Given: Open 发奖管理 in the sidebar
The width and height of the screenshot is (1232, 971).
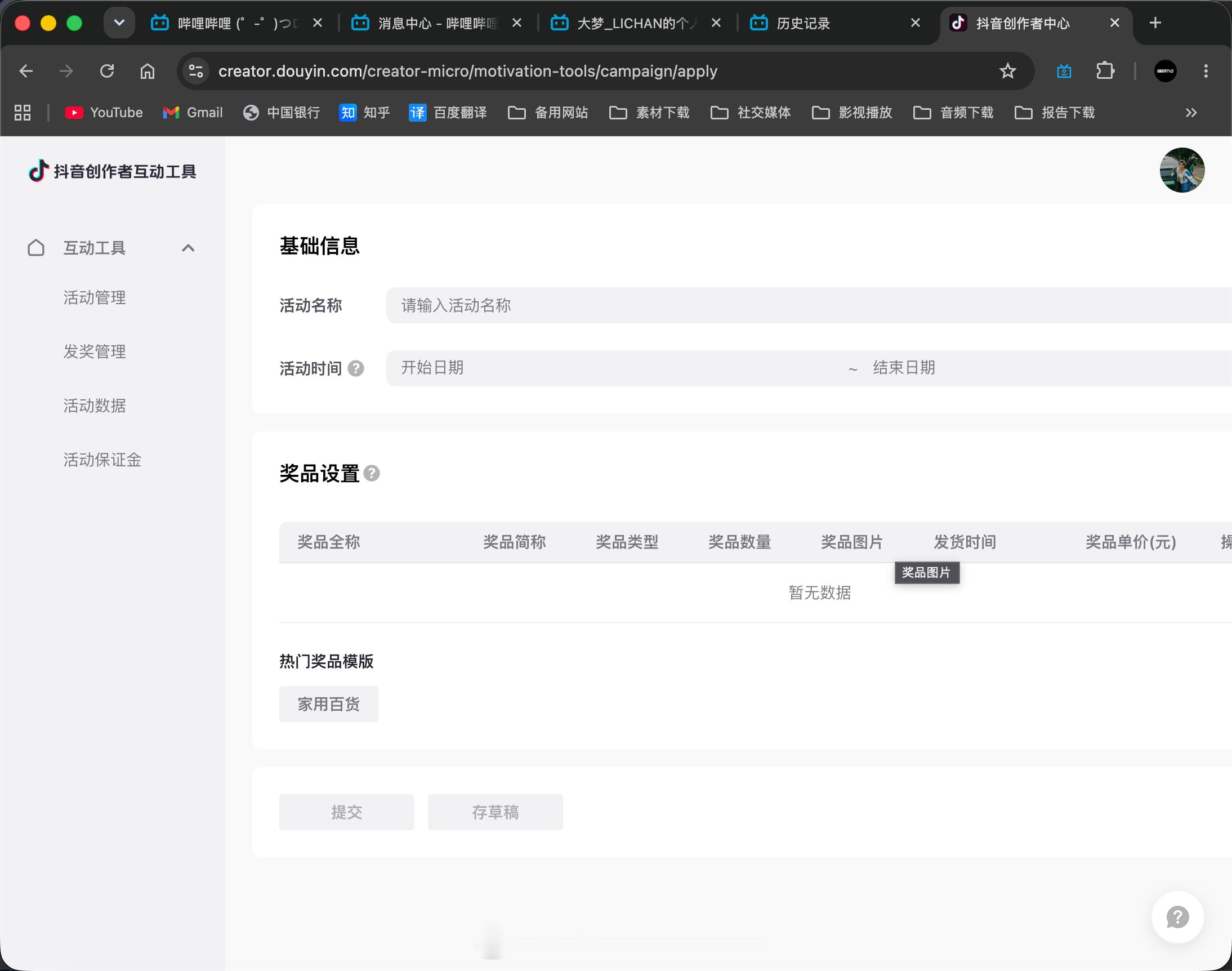Looking at the screenshot, I should click(95, 351).
